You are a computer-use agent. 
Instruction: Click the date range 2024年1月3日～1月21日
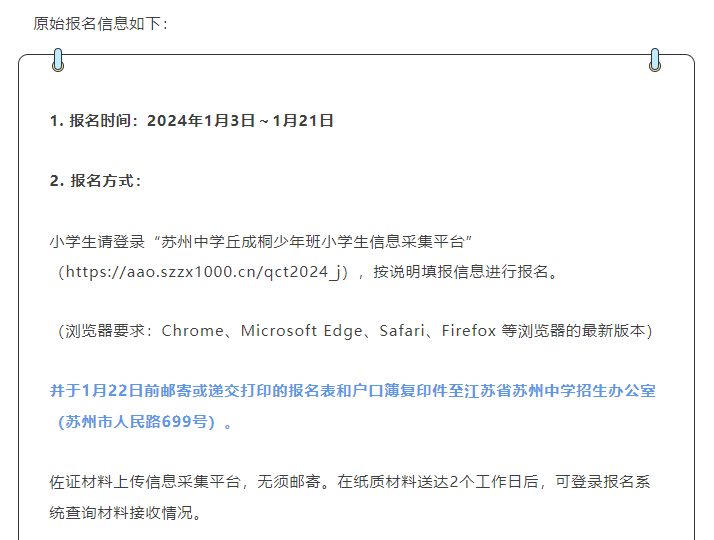coord(240,121)
